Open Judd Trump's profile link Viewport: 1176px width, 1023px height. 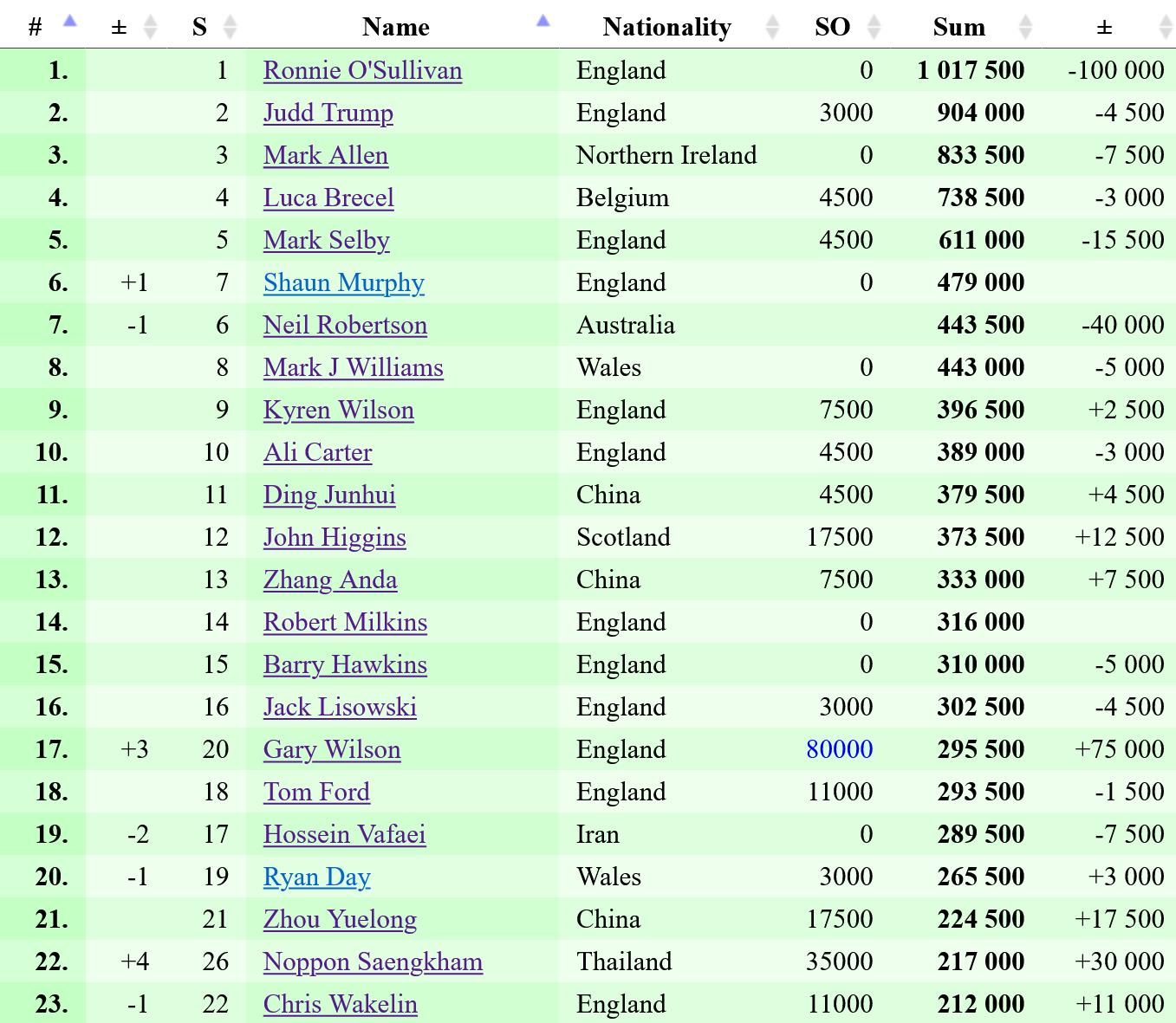pyautogui.click(x=328, y=113)
